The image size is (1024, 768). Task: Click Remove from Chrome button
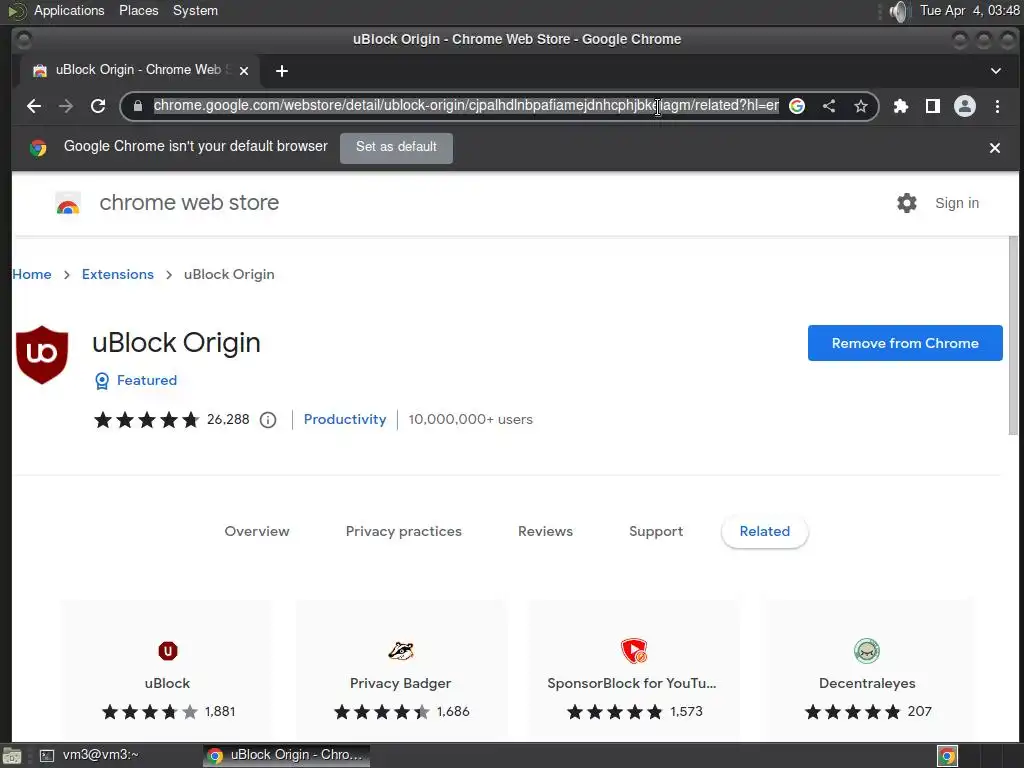click(x=904, y=343)
